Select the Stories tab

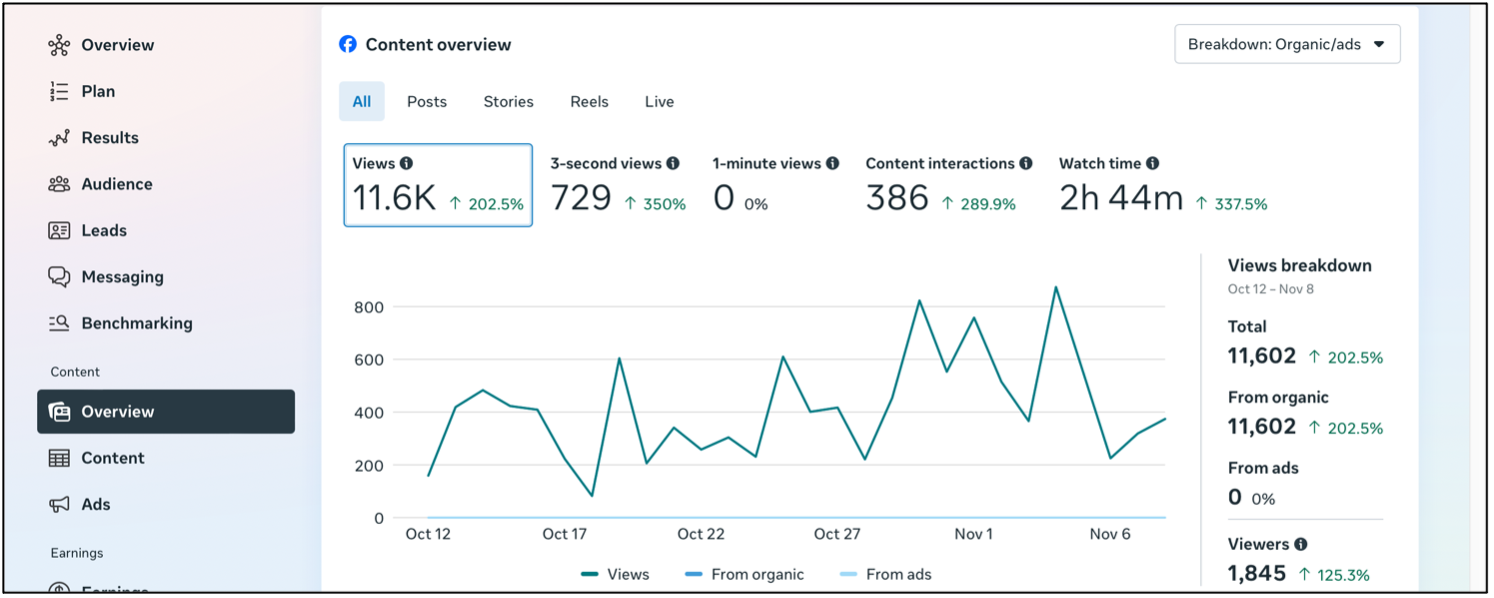point(508,102)
